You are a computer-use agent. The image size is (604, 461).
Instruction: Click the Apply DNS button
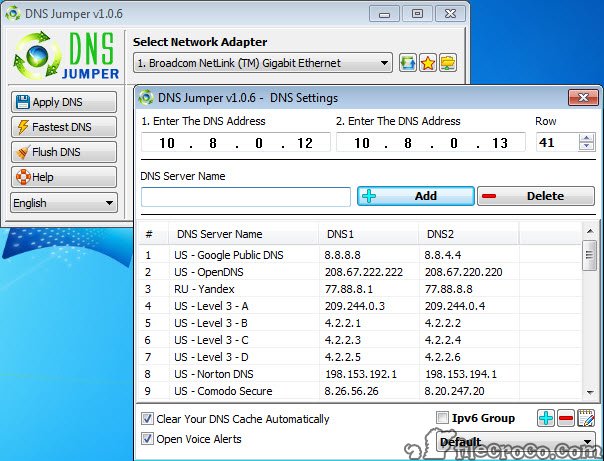tap(64, 102)
